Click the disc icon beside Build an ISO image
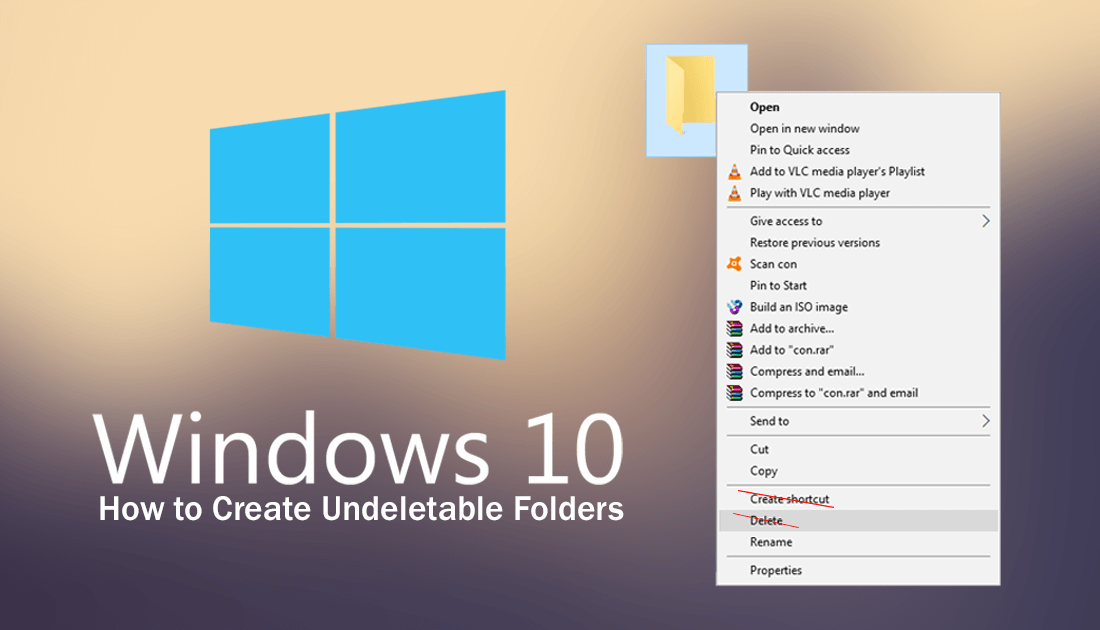Image resolution: width=1100 pixels, height=630 pixels. click(x=735, y=307)
